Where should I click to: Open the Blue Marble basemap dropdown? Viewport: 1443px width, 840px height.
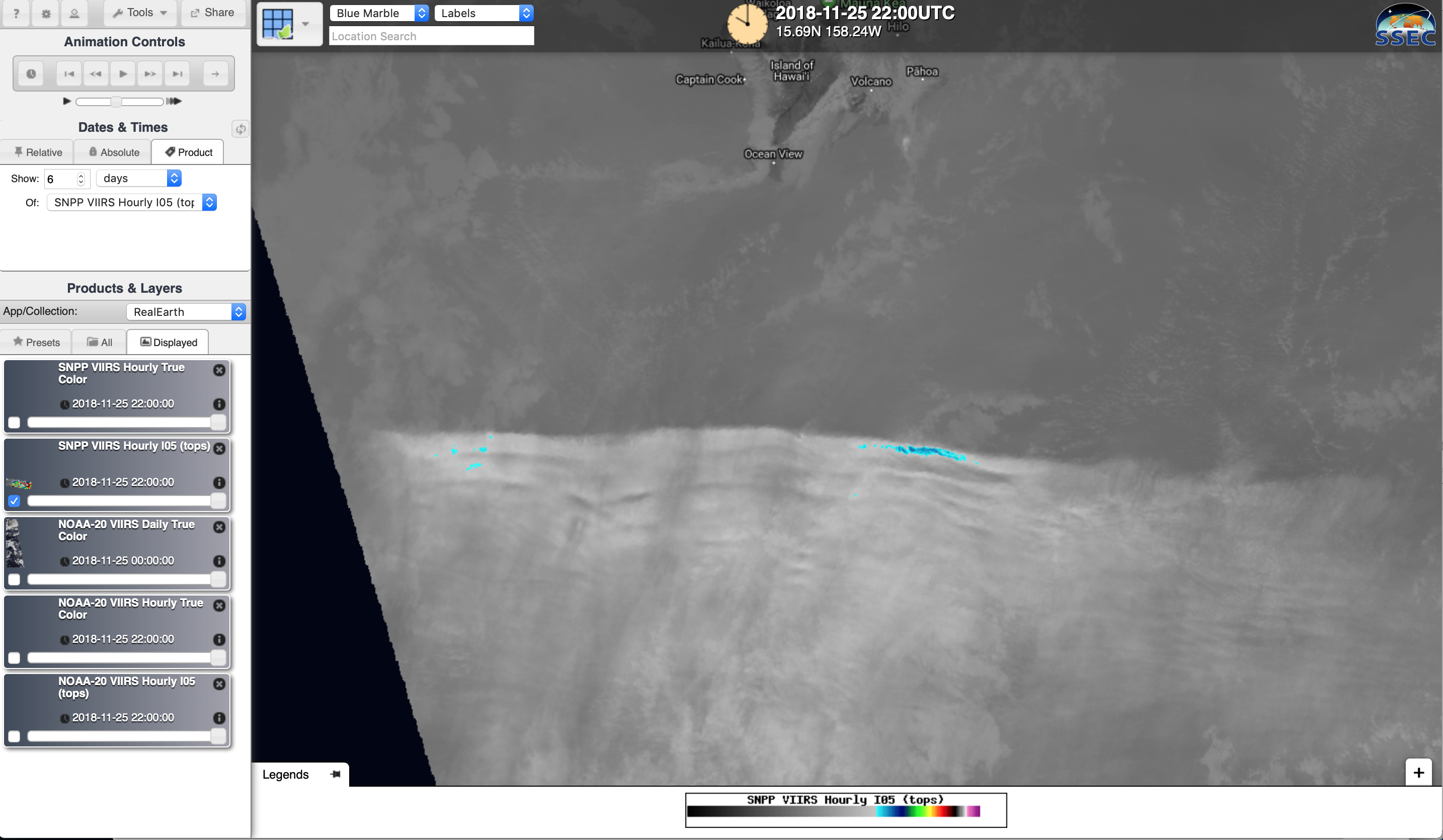tap(379, 13)
